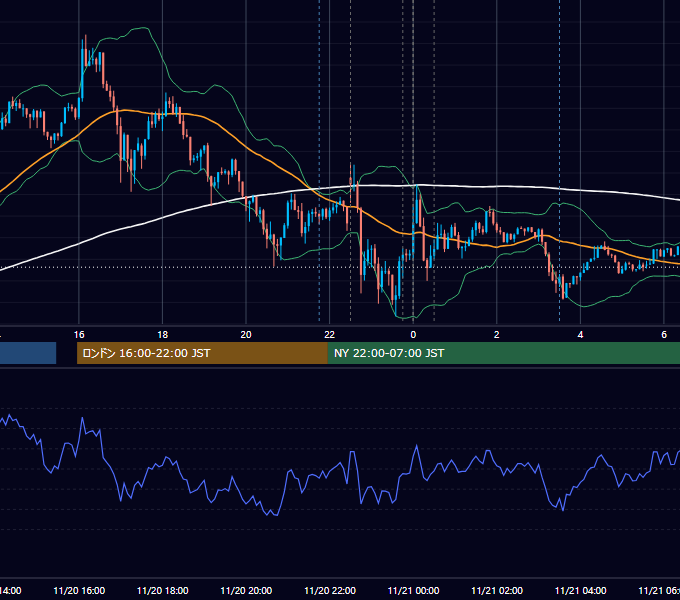The height and width of the screenshot is (600, 680).
Task: Click hour label 0 on price chart axis
Action: [x=413, y=335]
